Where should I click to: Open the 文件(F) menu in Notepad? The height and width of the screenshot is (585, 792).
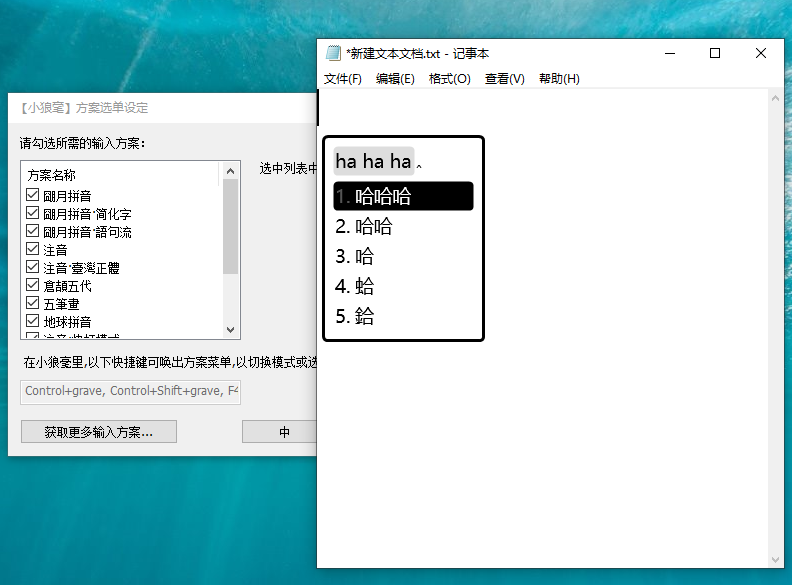(x=342, y=79)
